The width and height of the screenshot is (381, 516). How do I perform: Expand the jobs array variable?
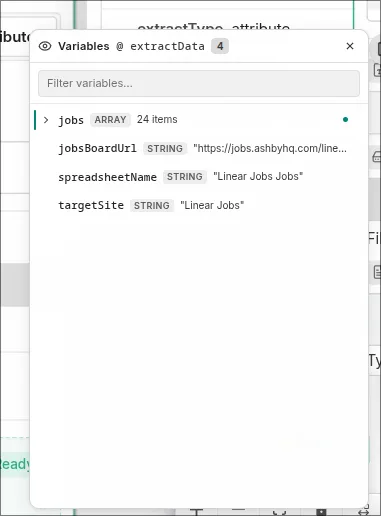(46, 120)
